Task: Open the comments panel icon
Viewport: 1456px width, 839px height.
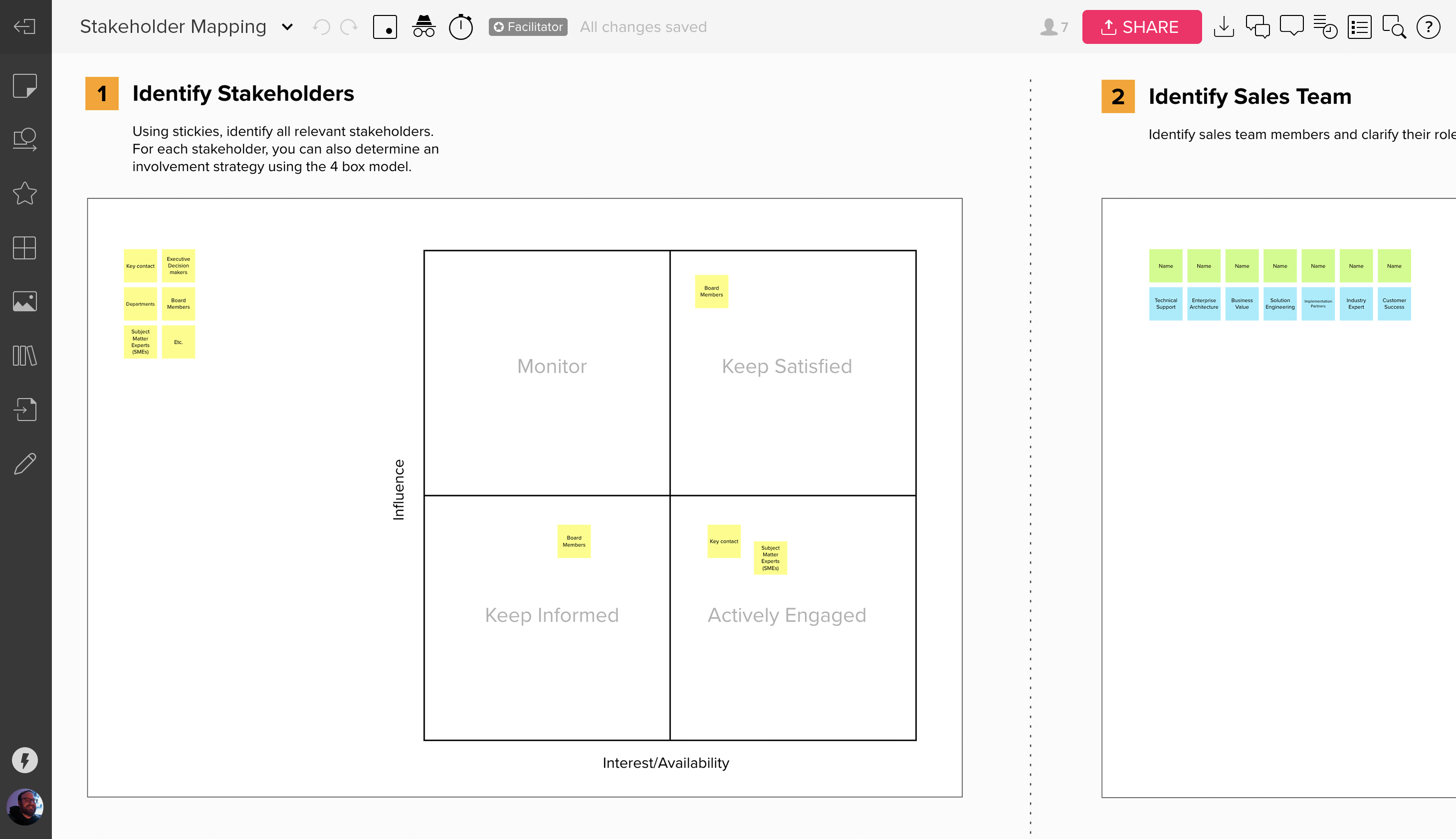Action: click(1291, 27)
